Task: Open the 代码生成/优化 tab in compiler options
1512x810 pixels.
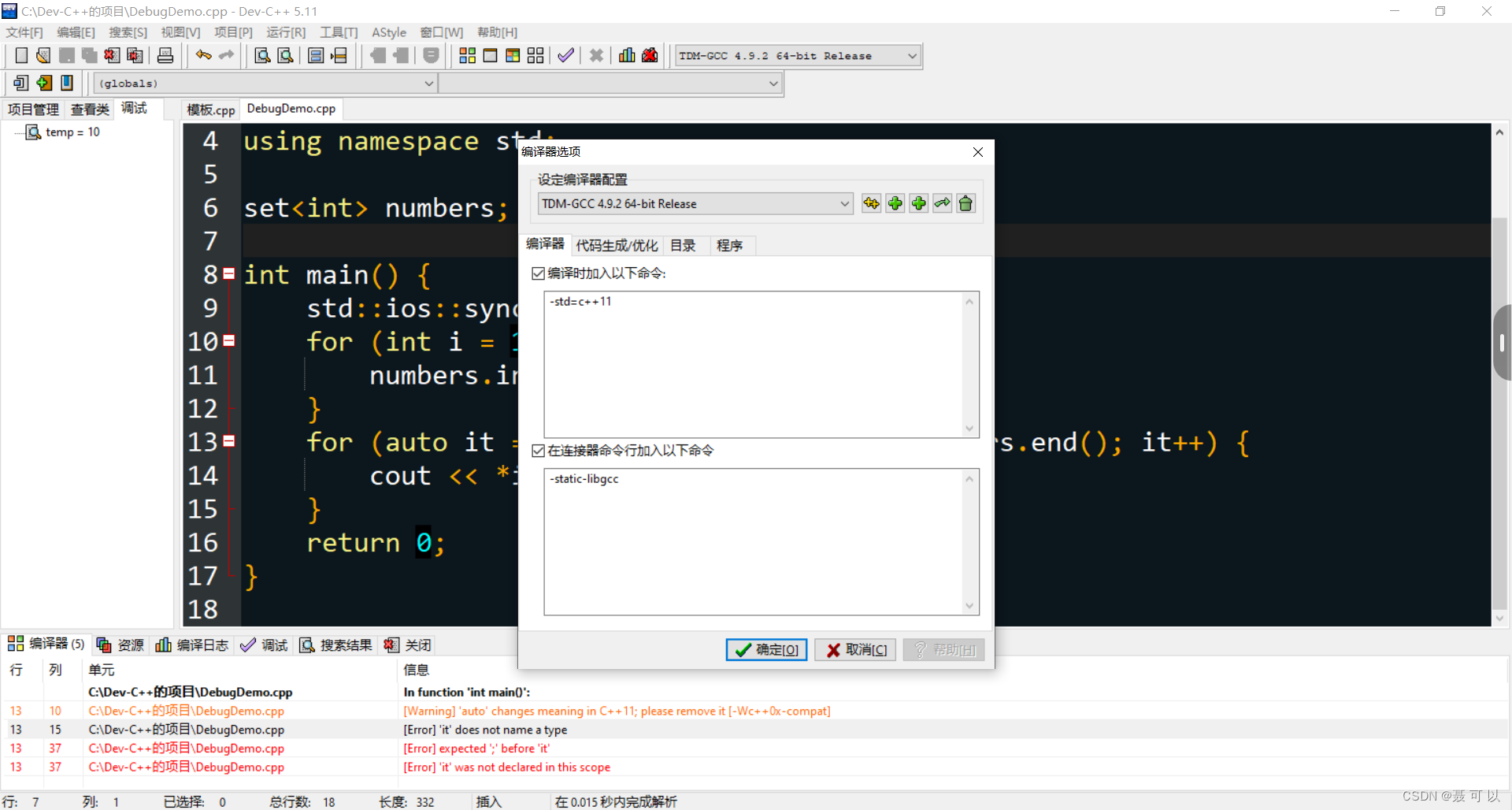Action: pyautogui.click(x=617, y=245)
